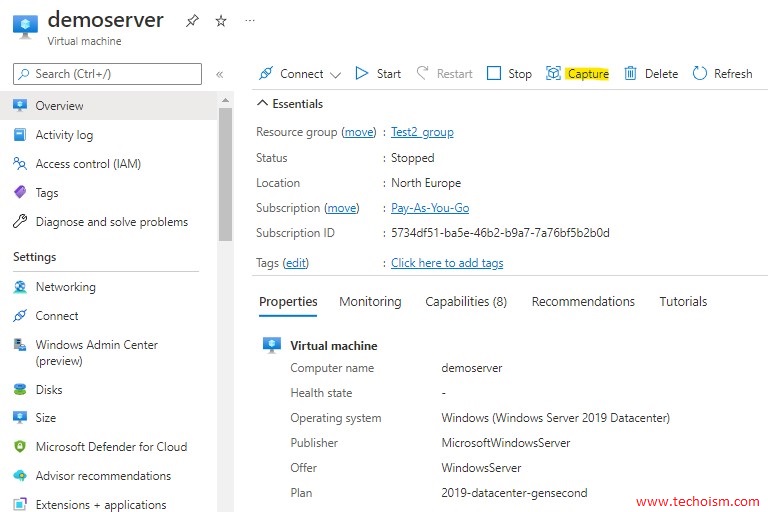Image resolution: width=768 pixels, height=512 pixels.
Task: Open the Capabilities (8) tab
Action: click(466, 302)
